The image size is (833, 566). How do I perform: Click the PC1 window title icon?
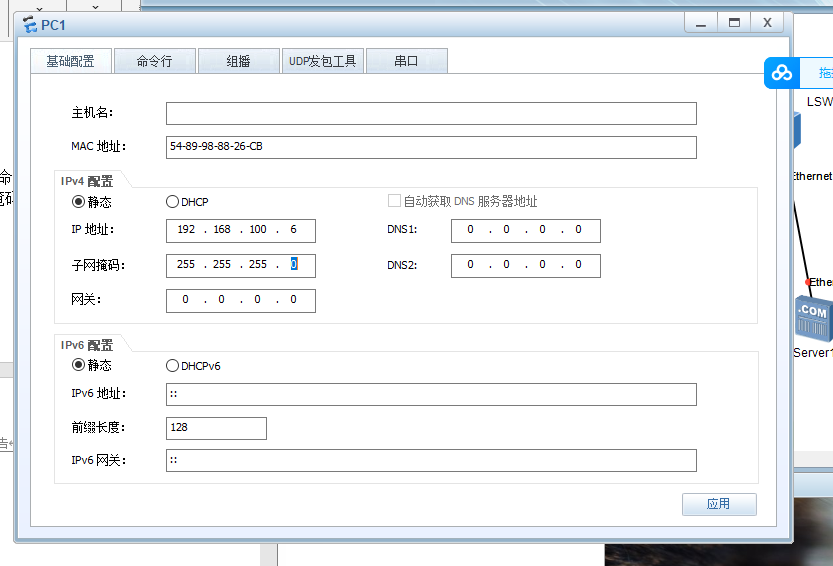[29, 24]
